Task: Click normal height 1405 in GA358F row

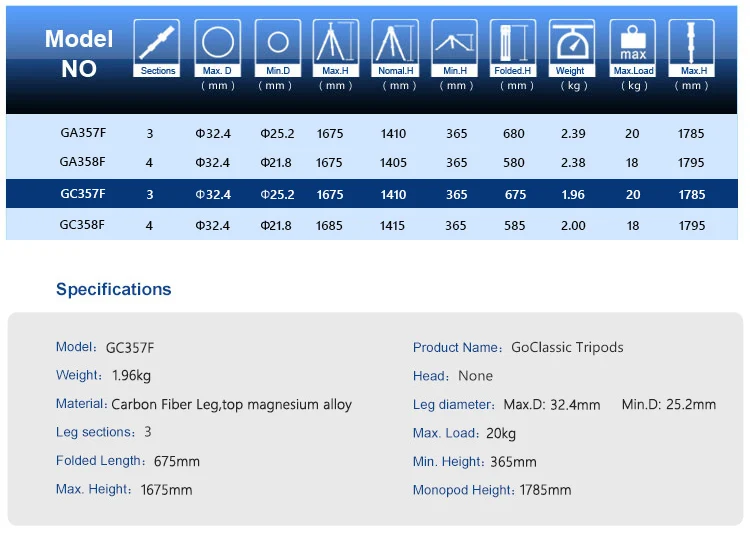Action: point(393,163)
